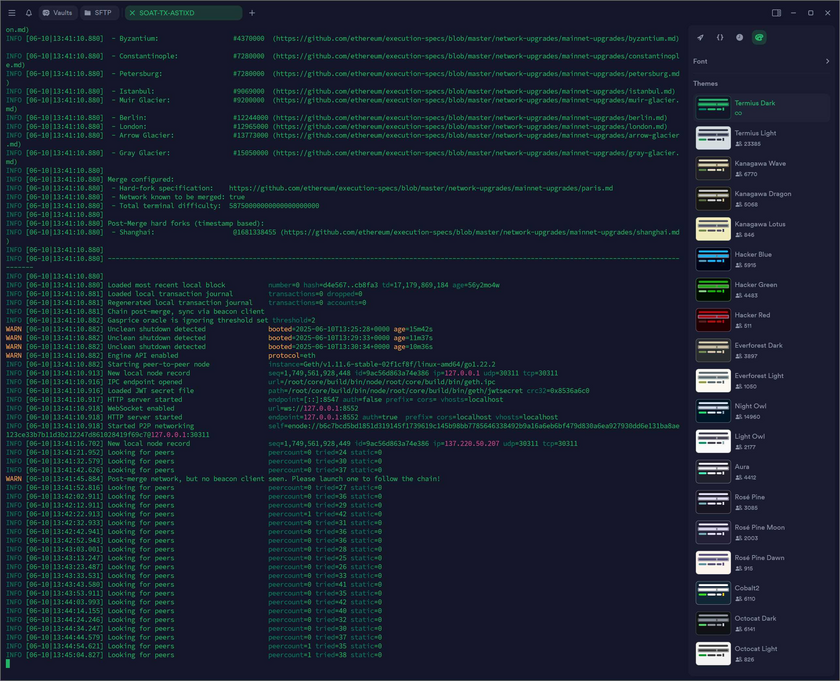The image size is (840, 681).
Task: Pick the Rosé Pine Moon theme
Action: pyautogui.click(x=761, y=532)
